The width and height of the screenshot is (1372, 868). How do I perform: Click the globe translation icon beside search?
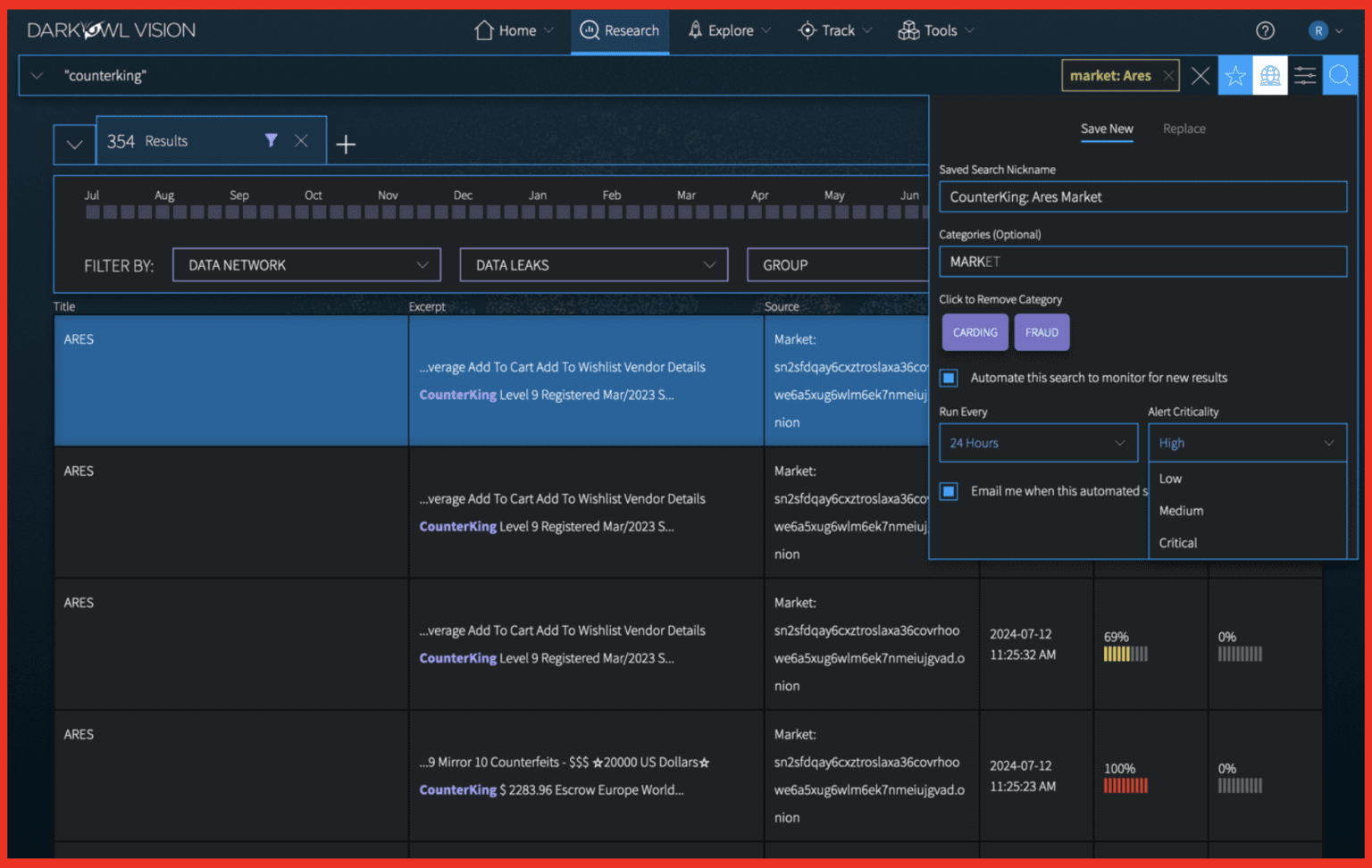[1270, 75]
